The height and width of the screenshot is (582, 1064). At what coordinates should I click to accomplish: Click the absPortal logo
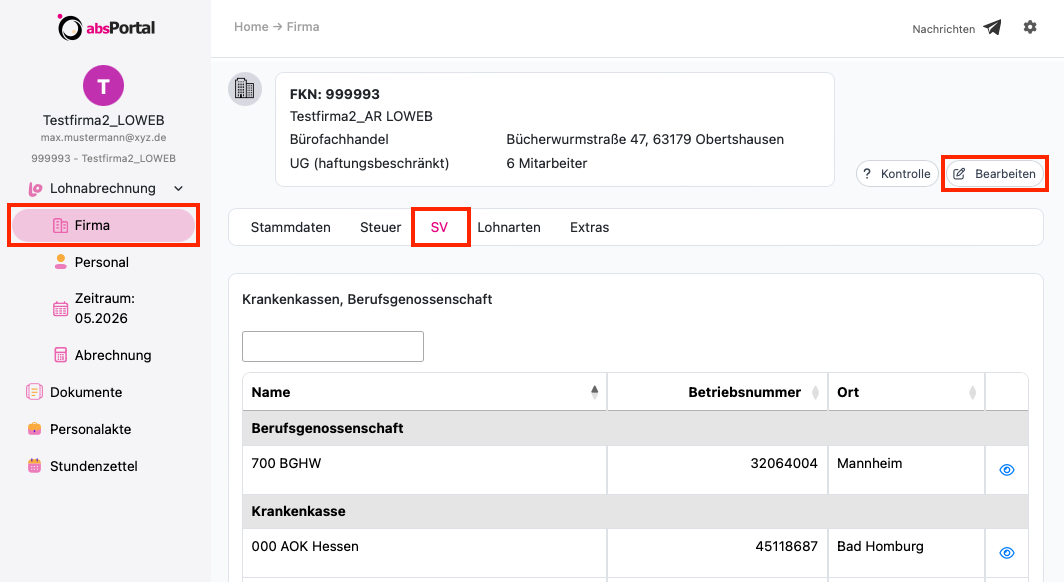coord(106,27)
